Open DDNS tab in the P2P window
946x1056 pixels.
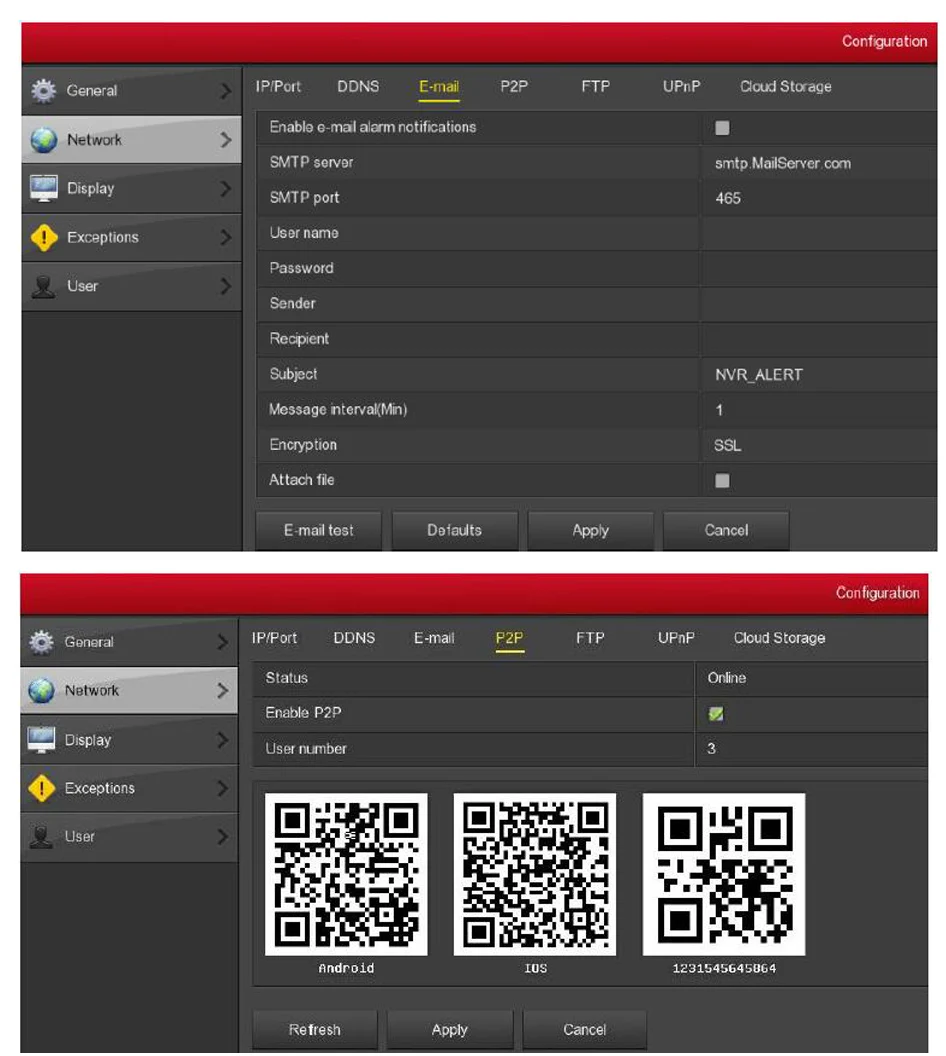(354, 638)
